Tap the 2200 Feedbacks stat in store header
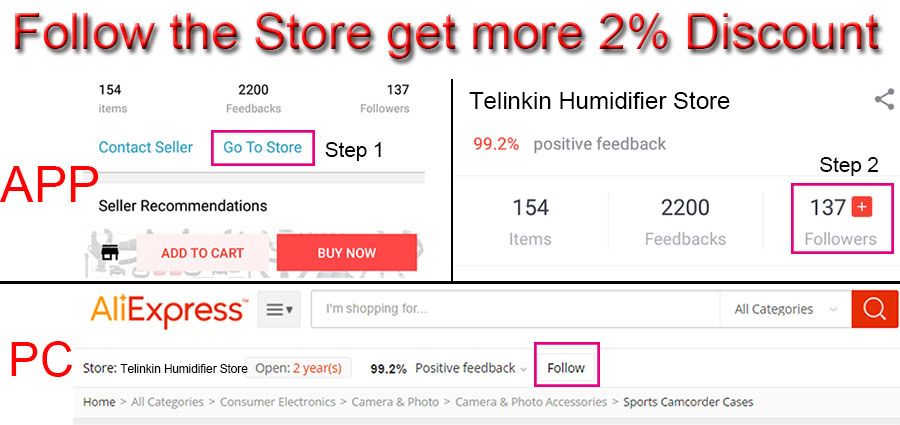Image resolution: width=900 pixels, height=425 pixels. coord(685,222)
